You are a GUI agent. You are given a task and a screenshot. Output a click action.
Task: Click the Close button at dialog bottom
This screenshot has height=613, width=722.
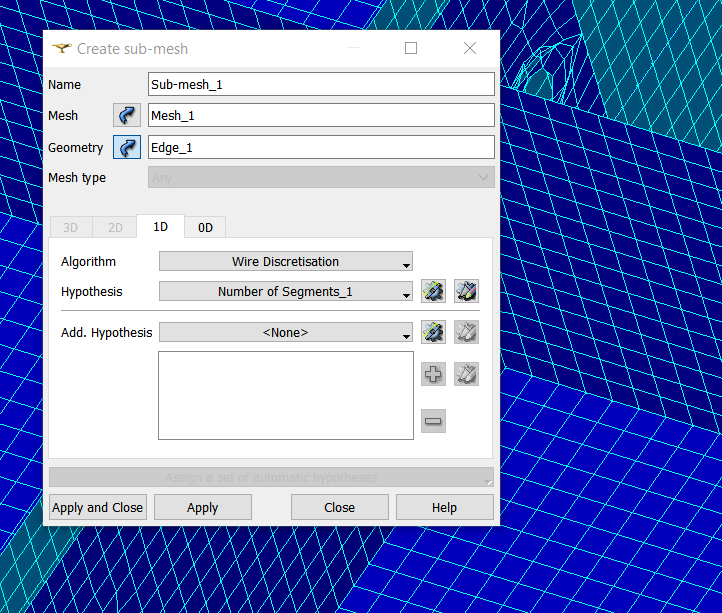[340, 507]
